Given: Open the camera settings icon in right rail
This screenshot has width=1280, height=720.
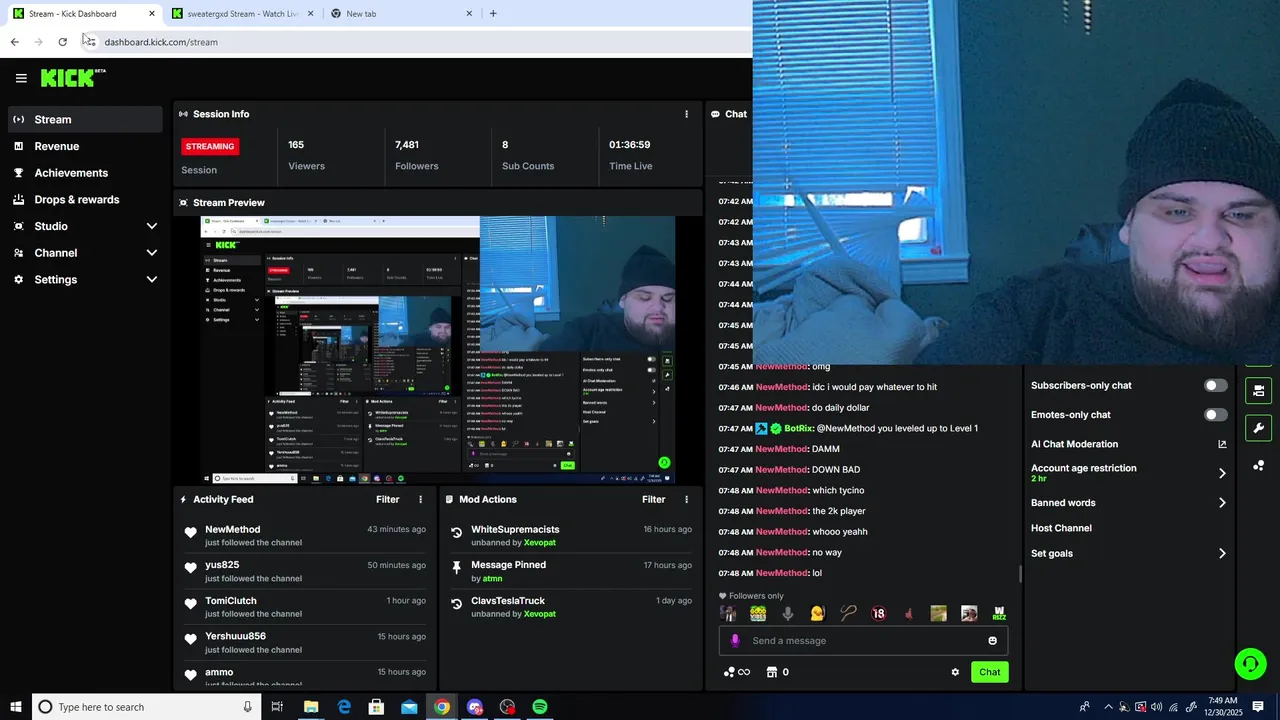Looking at the screenshot, I should coord(1258,390).
